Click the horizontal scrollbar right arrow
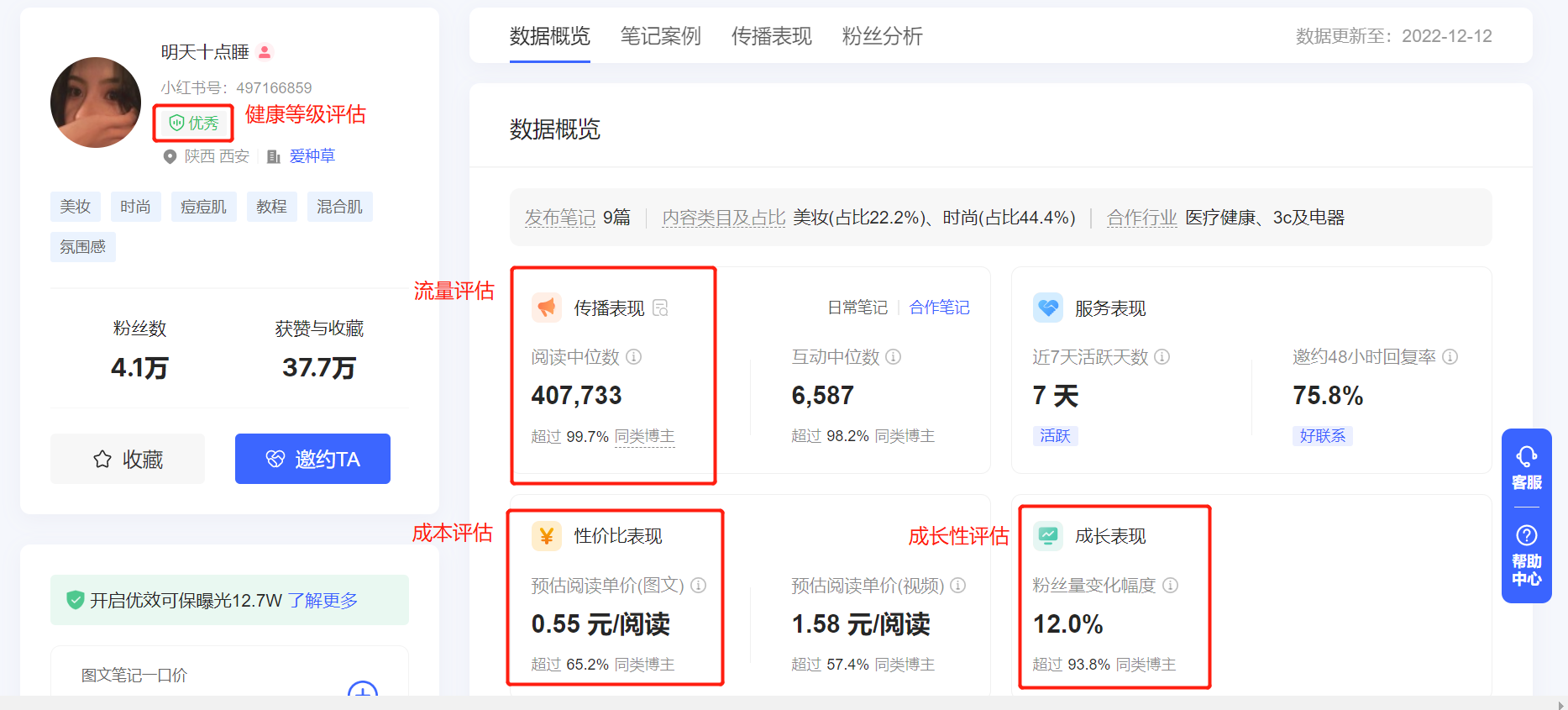 pyautogui.click(x=1560, y=704)
